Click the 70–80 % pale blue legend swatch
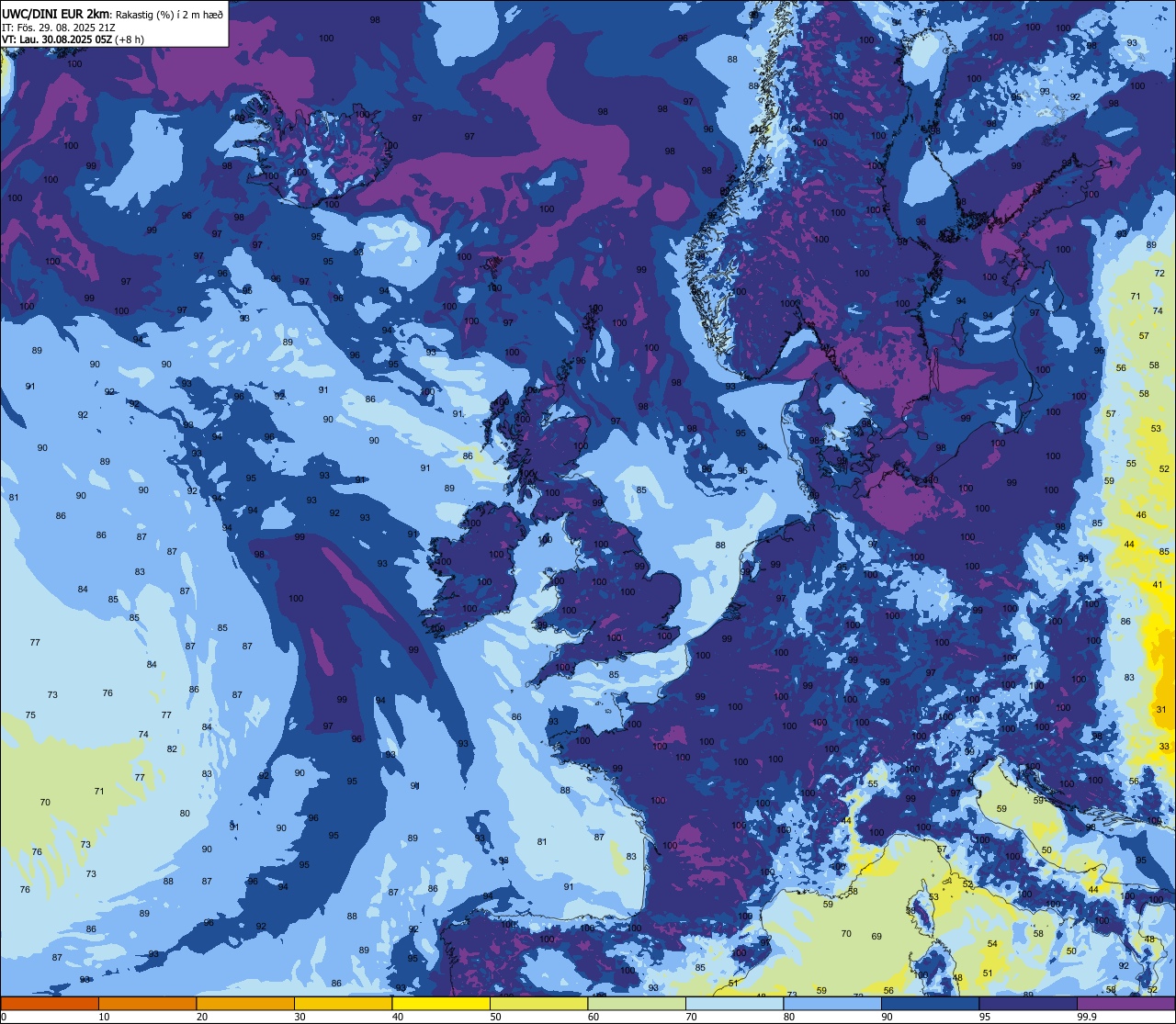Screen dimensions: 1176x1024 pyautogui.click(x=734, y=1003)
